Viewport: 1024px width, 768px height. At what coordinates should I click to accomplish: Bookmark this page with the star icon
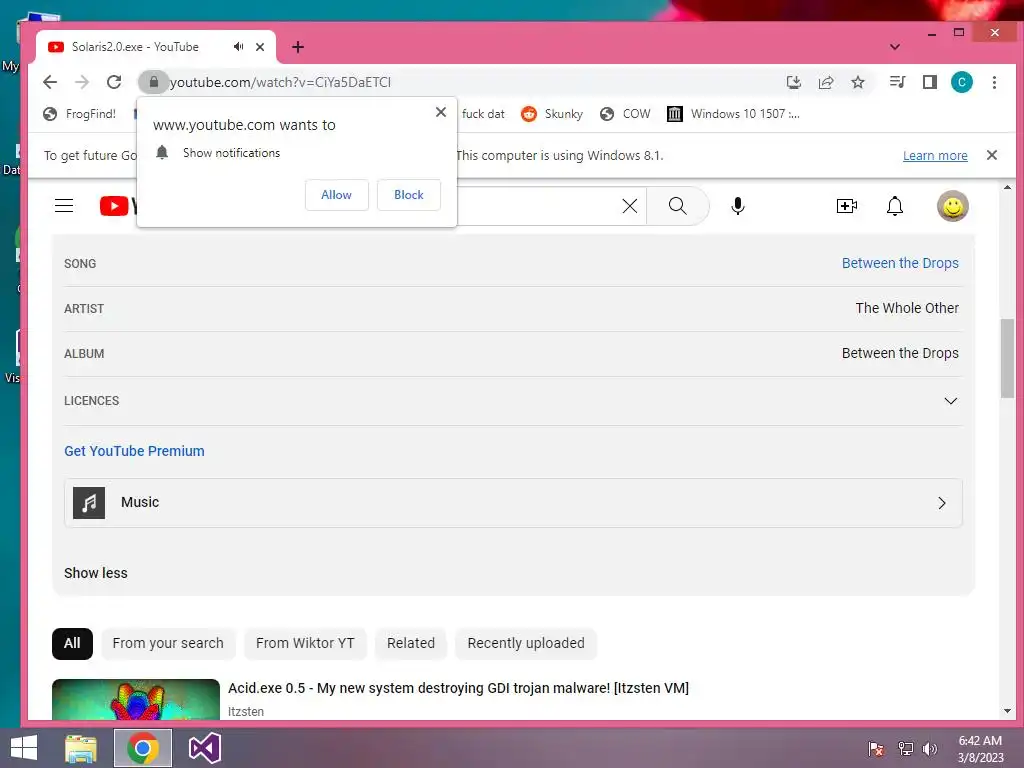coord(858,82)
